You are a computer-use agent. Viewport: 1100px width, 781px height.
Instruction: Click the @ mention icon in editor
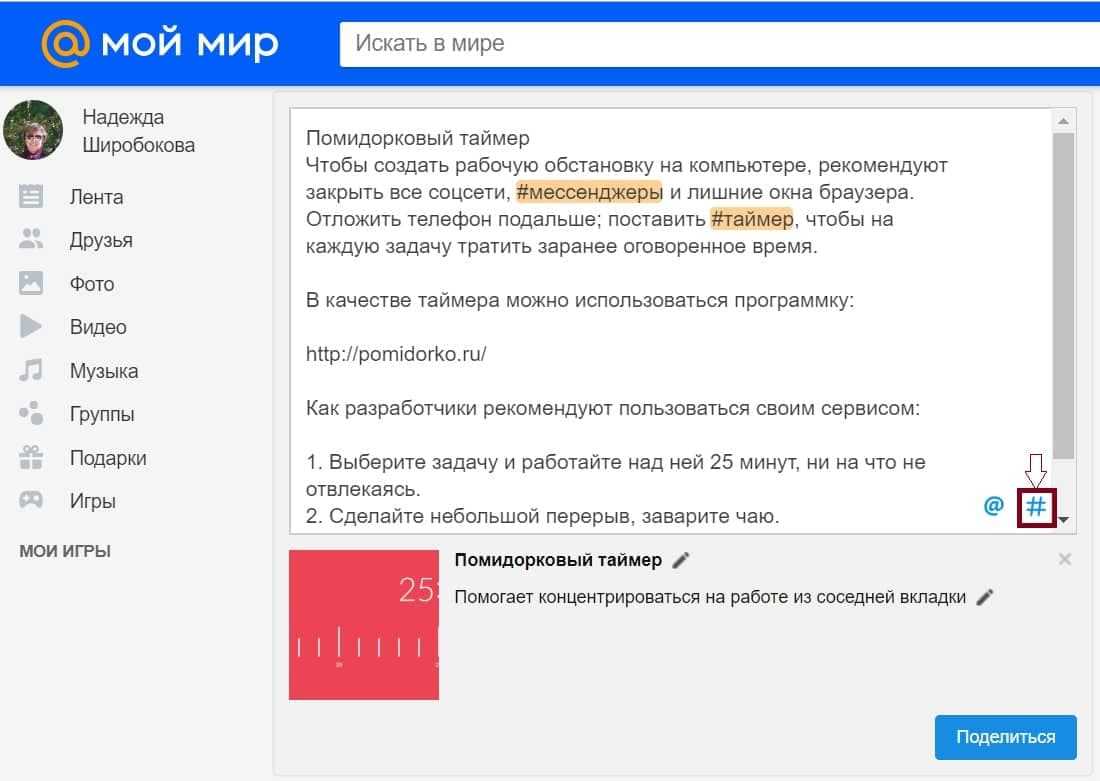(993, 506)
